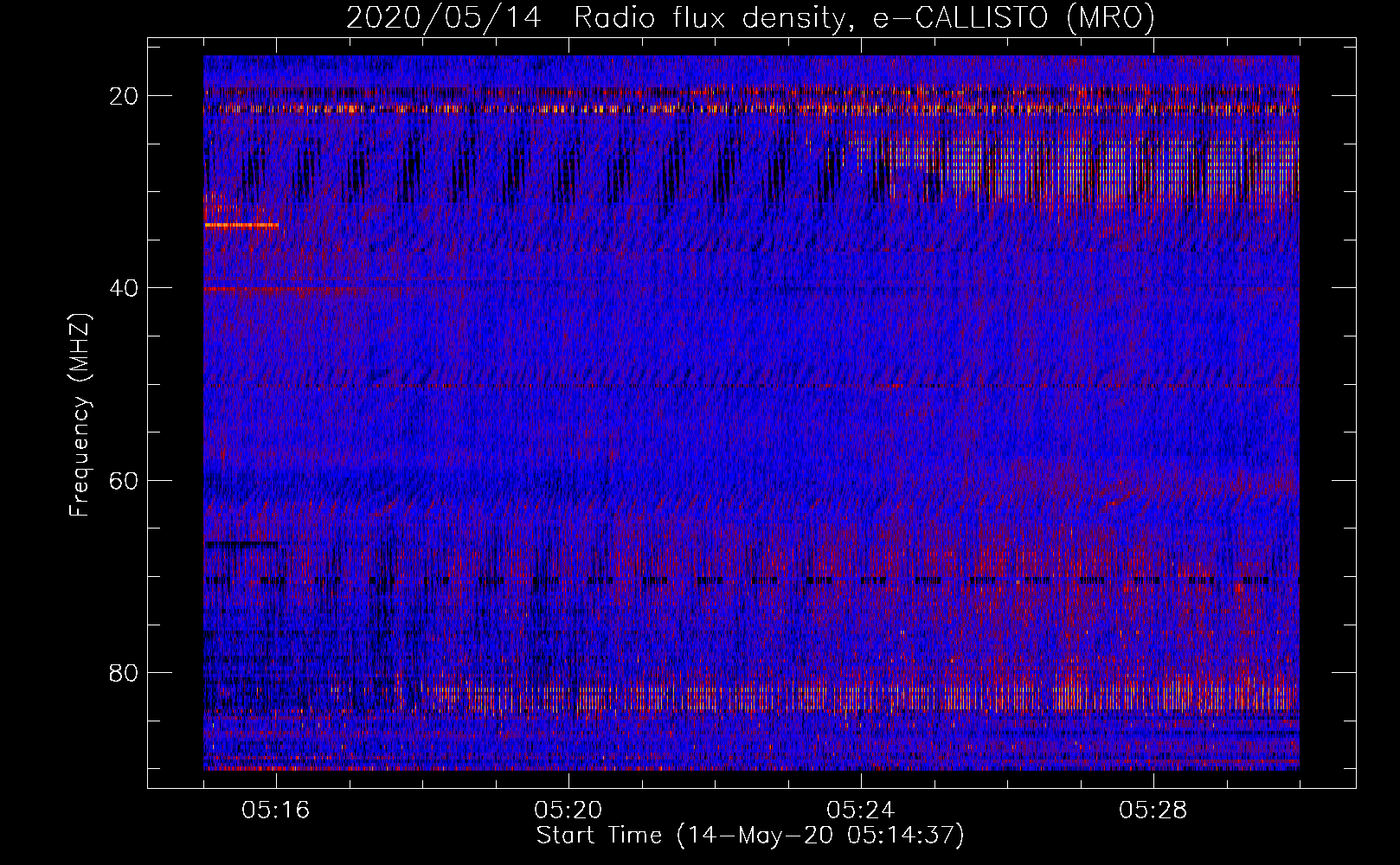Click the 05:16 time tick label
The image size is (1400, 865).
tap(276, 811)
